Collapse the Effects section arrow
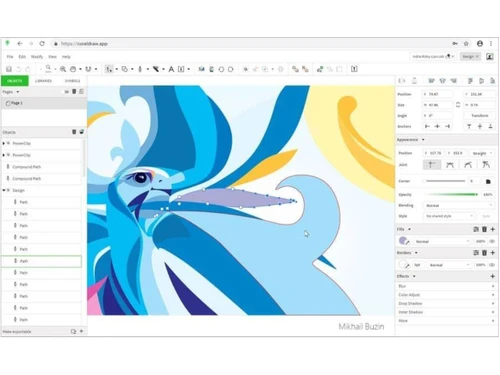500x375 pixels. click(414, 276)
